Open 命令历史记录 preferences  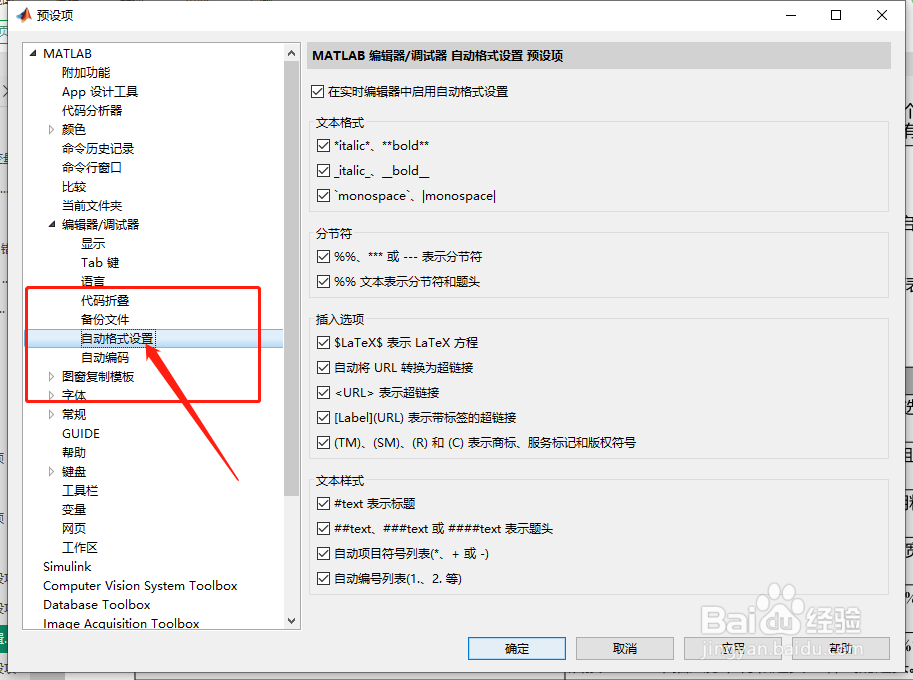[98, 148]
